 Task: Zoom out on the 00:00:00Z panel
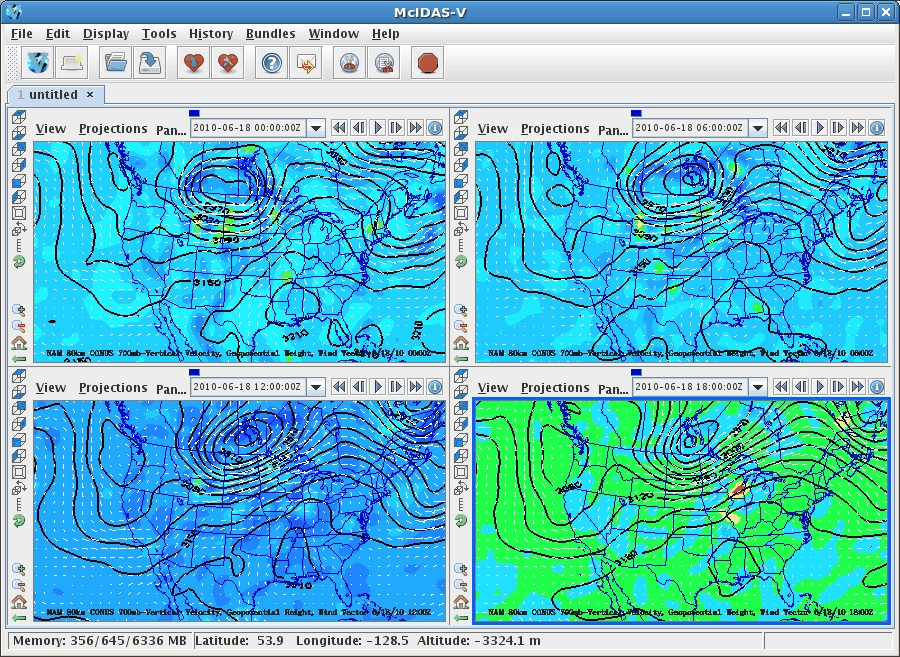19,326
